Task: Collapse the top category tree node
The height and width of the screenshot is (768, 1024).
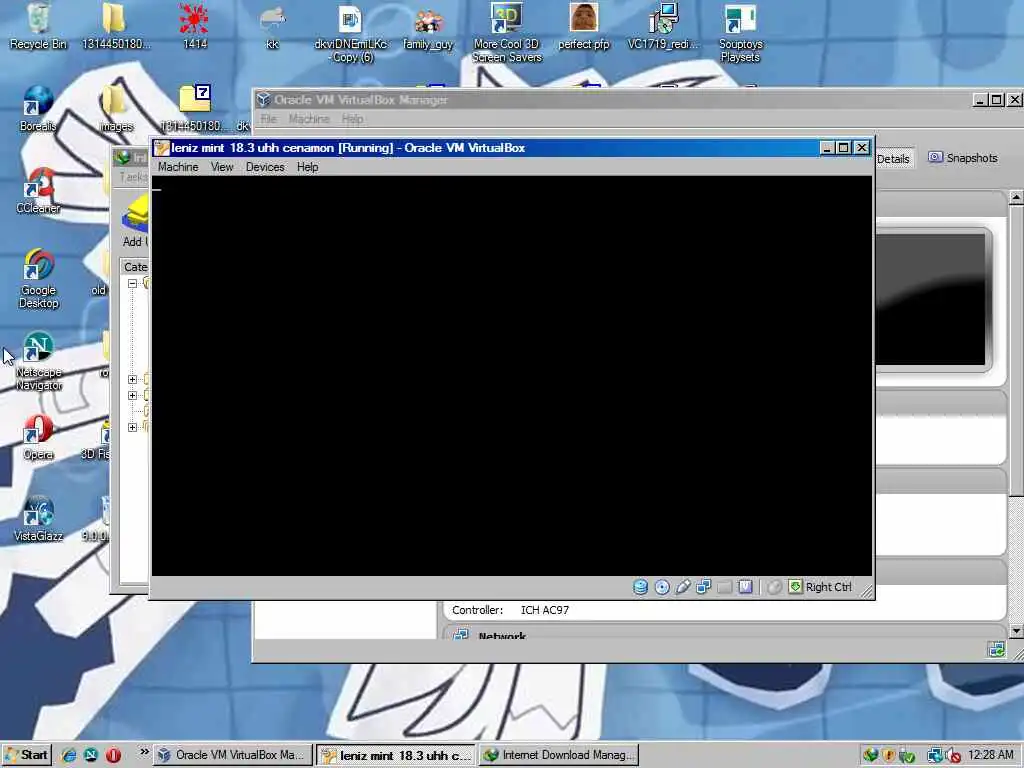Action: [133, 283]
